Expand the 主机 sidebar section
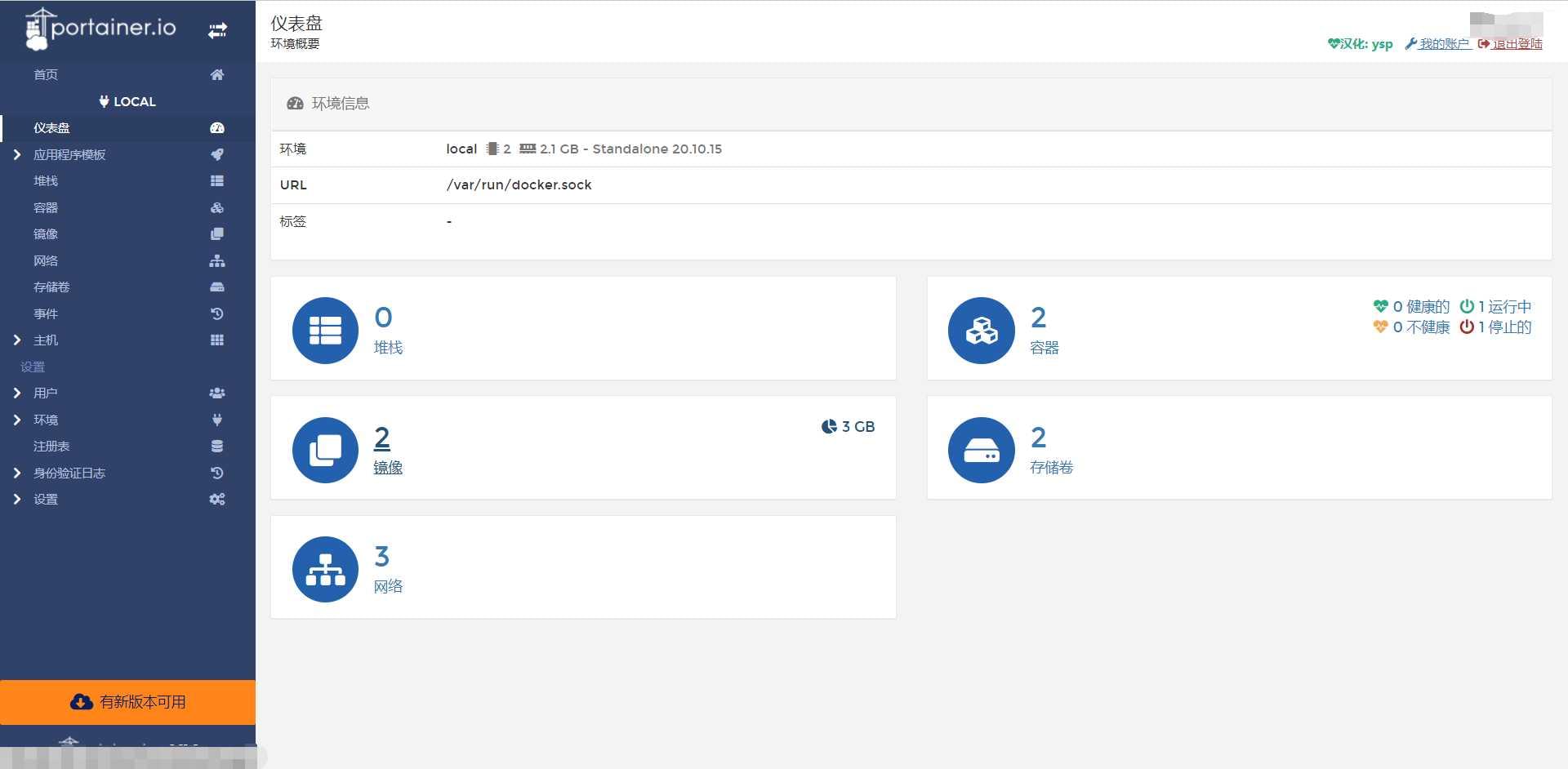The image size is (1568, 769). point(17,340)
